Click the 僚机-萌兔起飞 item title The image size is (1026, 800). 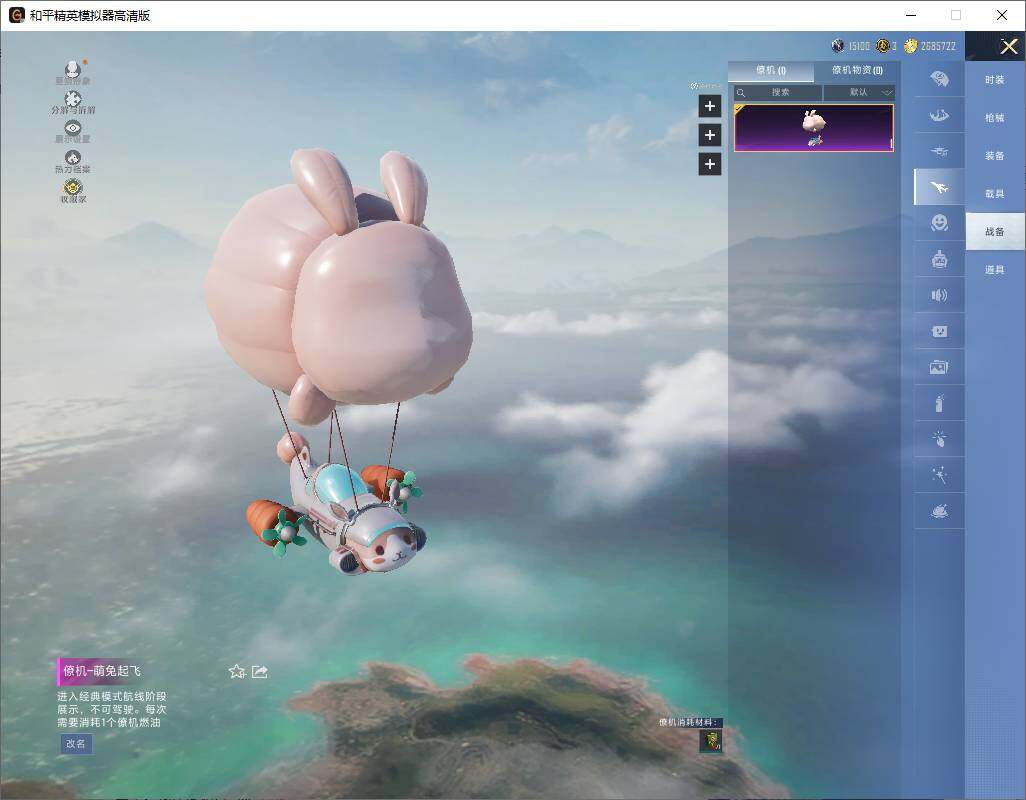[101, 670]
